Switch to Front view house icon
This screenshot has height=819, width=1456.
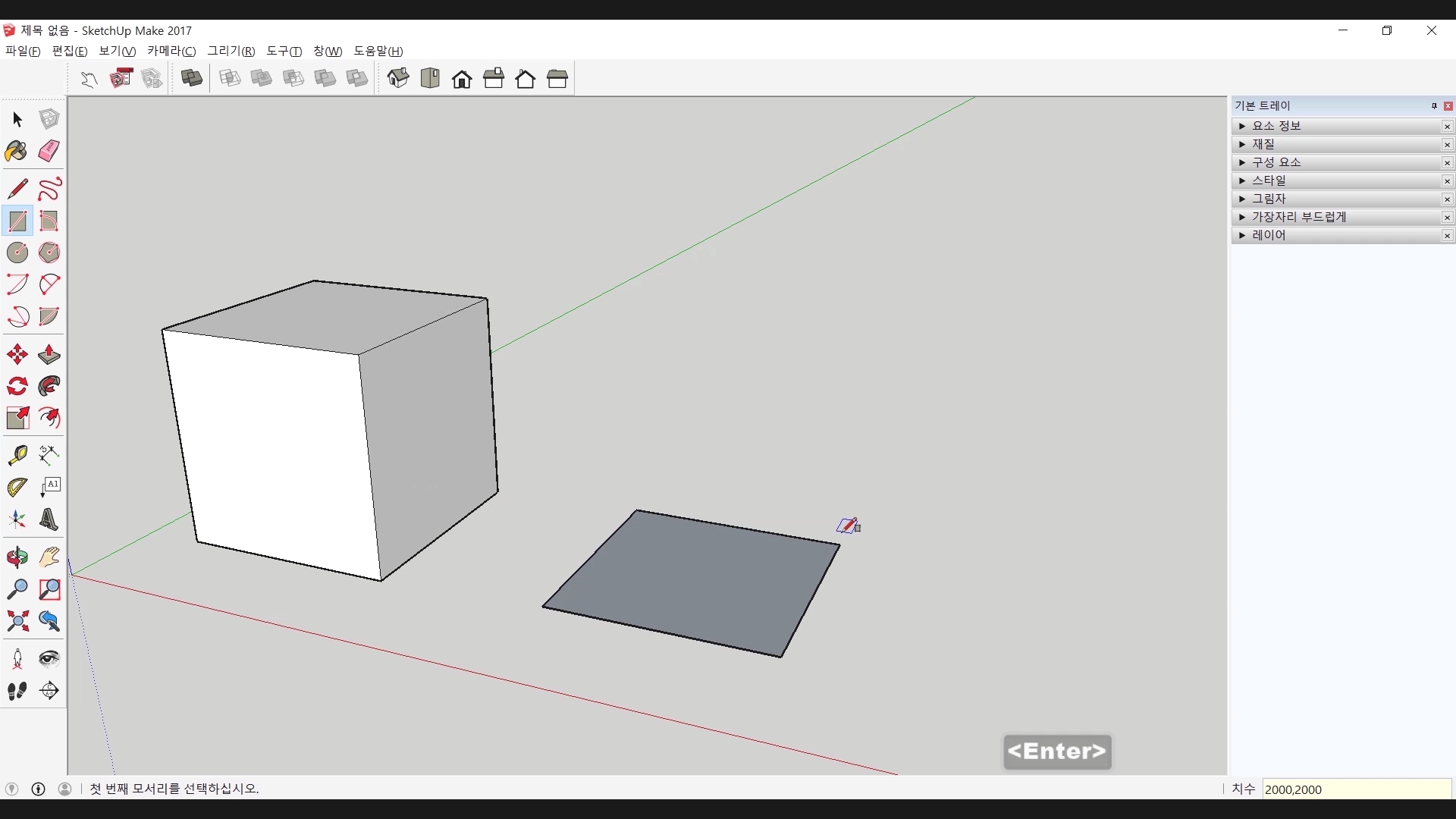click(x=462, y=78)
